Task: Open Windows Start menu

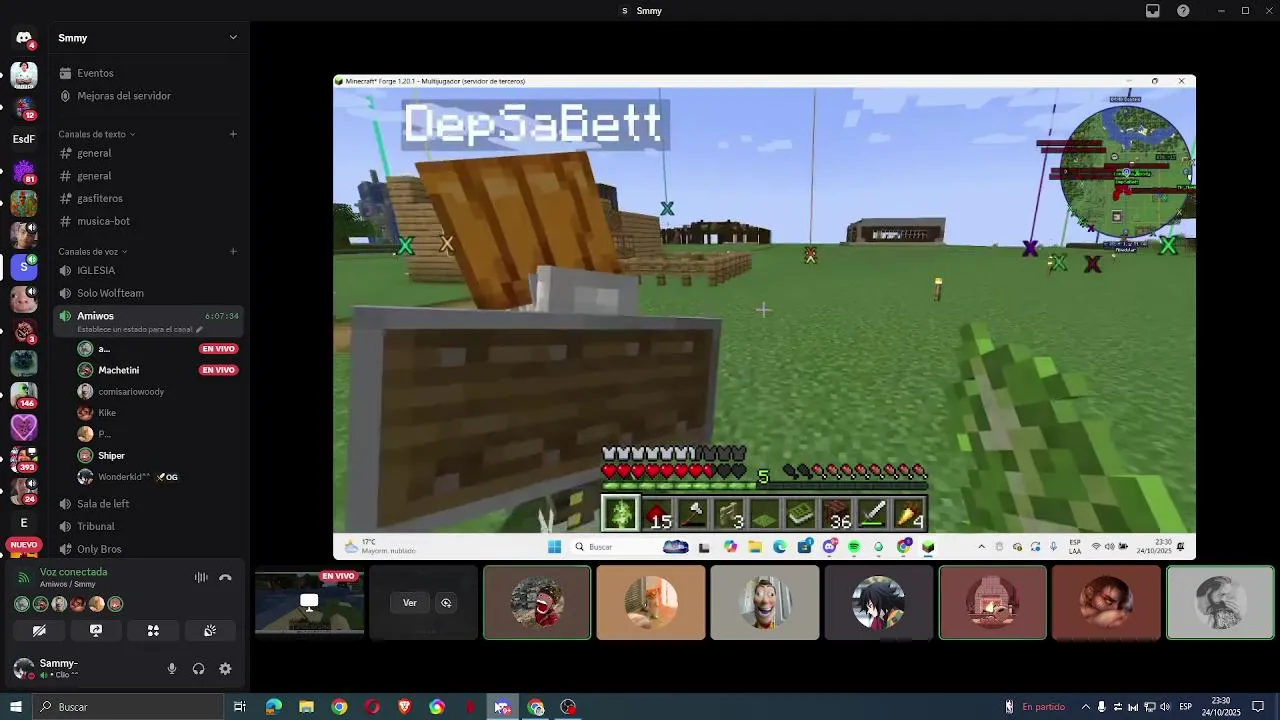Action: (x=16, y=707)
